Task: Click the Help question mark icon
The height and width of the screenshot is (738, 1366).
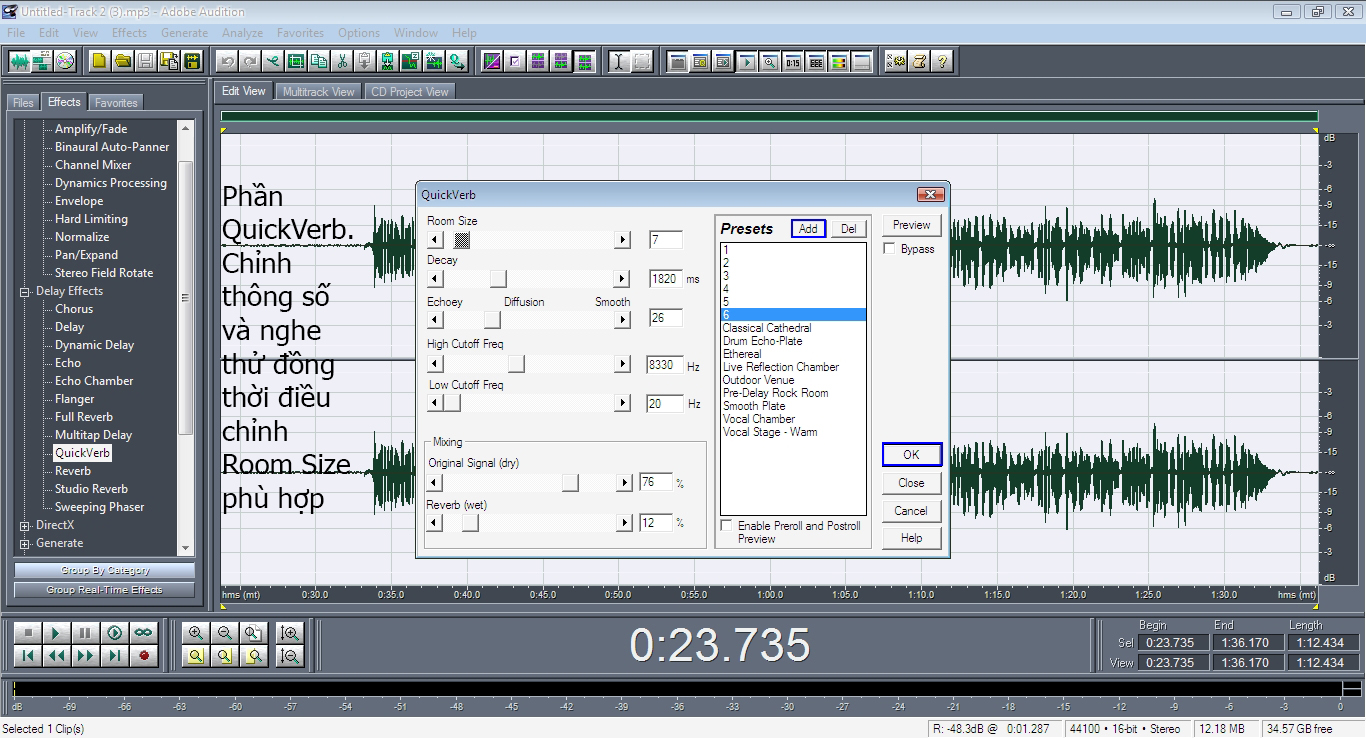Action: pyautogui.click(x=943, y=61)
